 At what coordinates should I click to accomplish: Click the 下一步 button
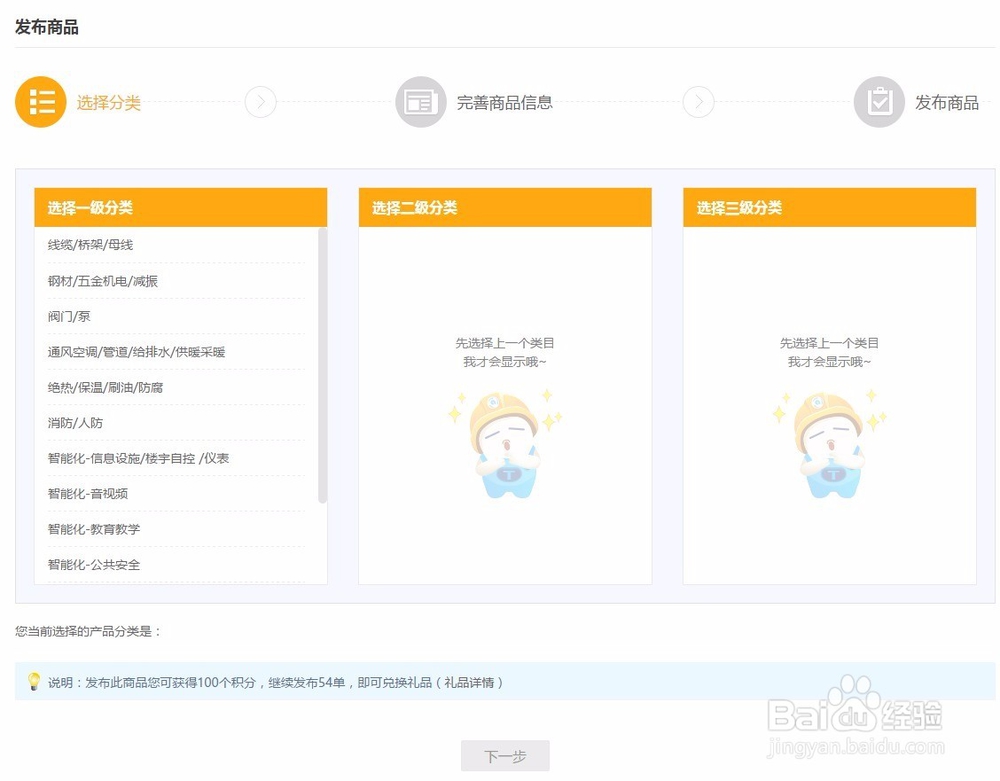click(x=505, y=756)
